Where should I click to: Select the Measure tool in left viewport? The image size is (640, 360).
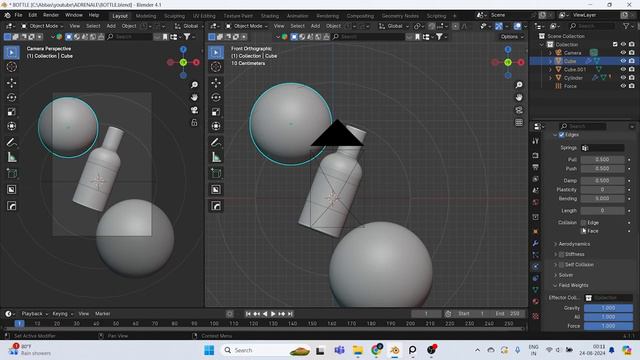point(11,157)
